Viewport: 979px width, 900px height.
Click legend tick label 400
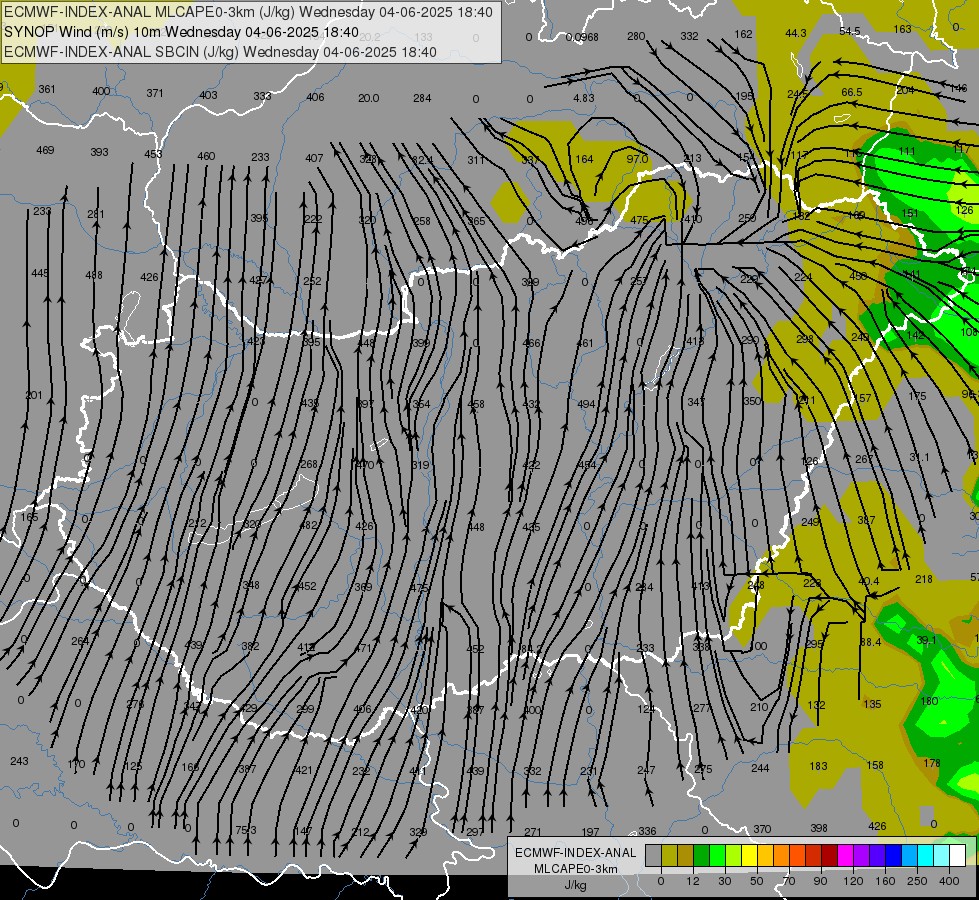(949, 881)
